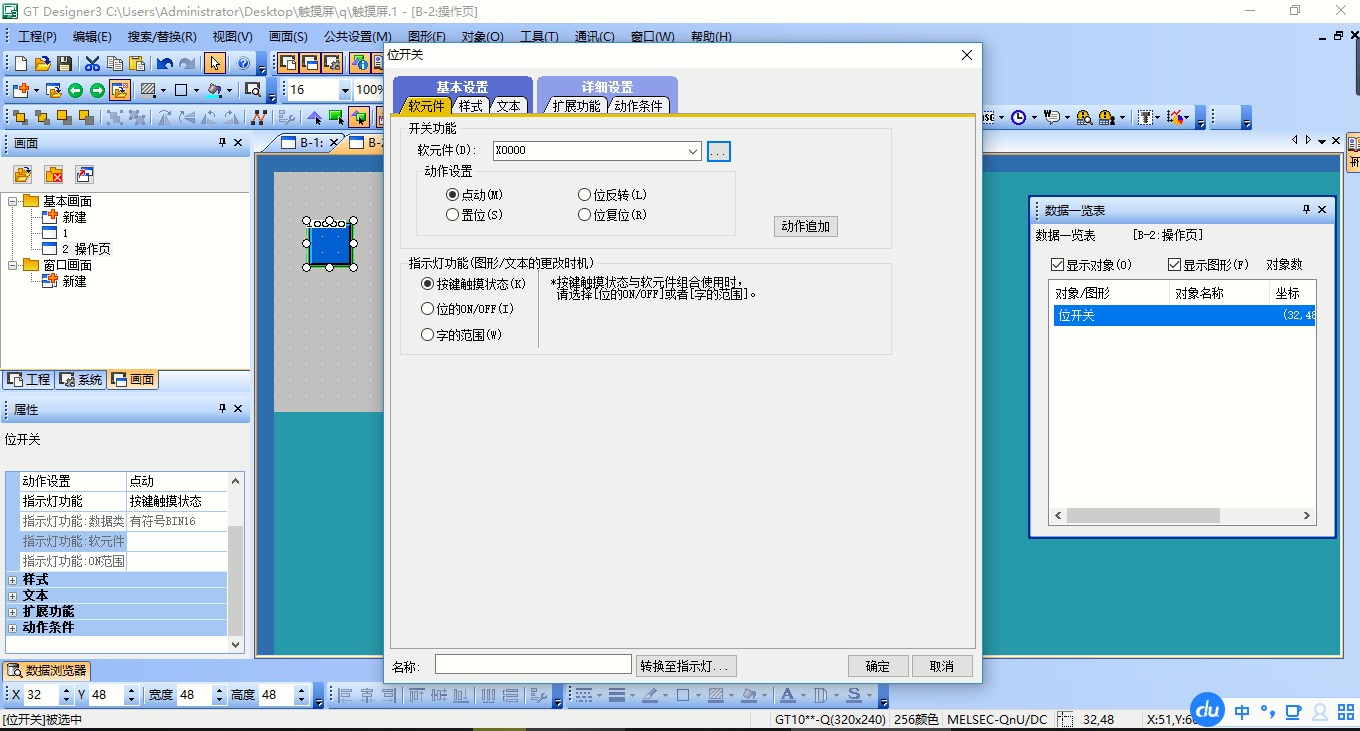Image resolution: width=1360 pixels, height=731 pixels.
Task: Click the Undo arrow icon
Action: [x=165, y=63]
